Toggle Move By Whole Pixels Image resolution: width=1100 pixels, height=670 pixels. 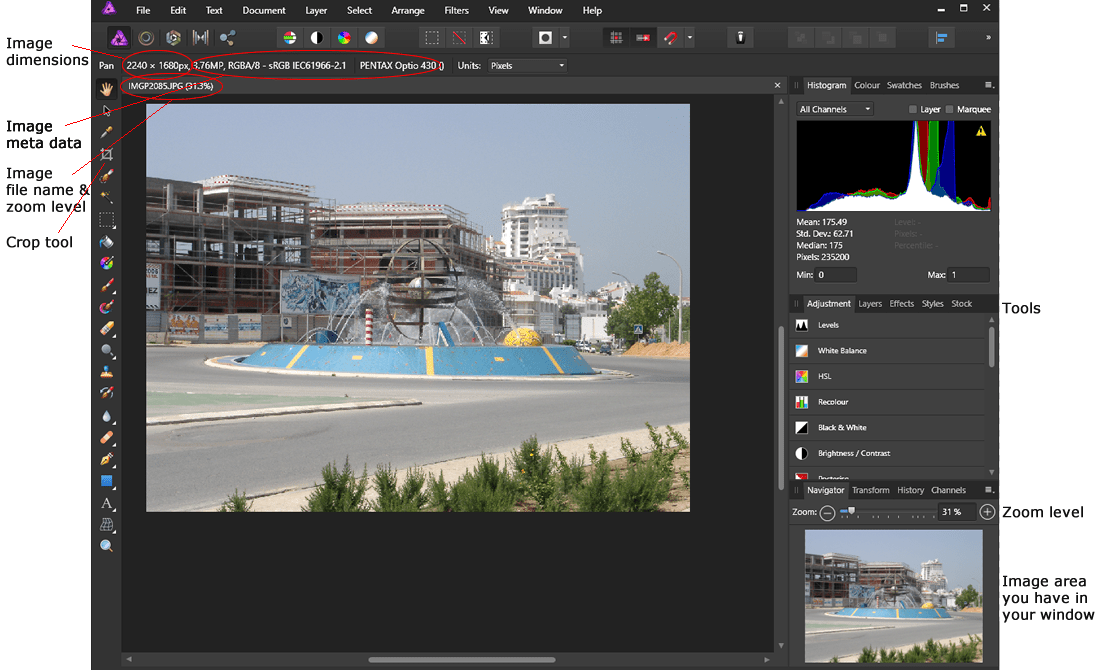643,38
